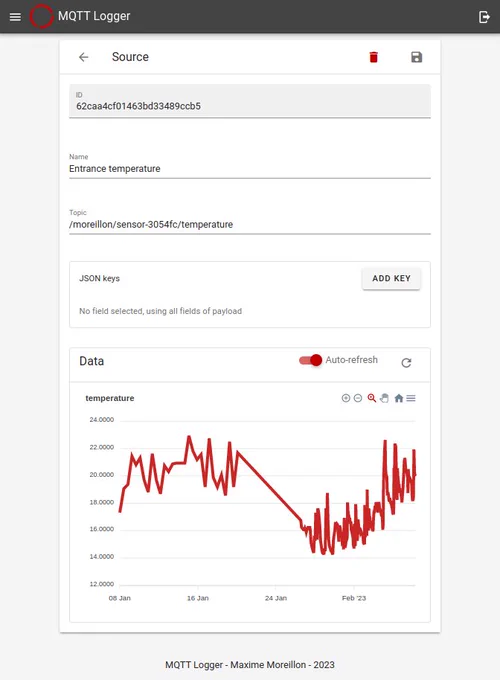This screenshot has width=500, height=680.
Task: Zoom out on the temperature chart
Action: click(358, 398)
